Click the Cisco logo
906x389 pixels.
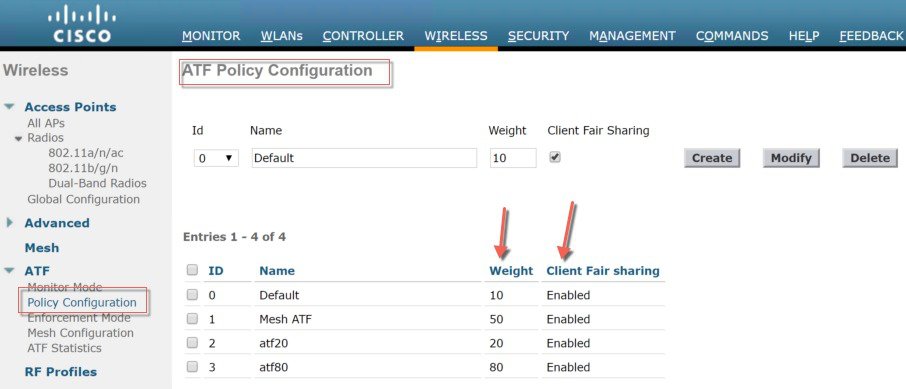[x=79, y=24]
